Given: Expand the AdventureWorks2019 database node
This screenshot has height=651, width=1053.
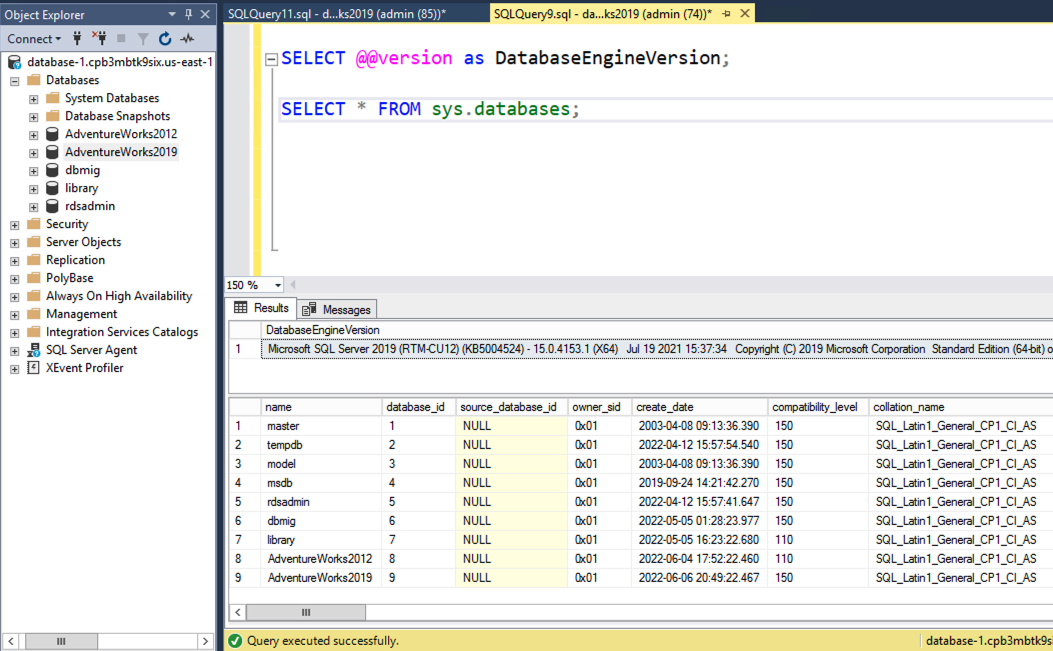Looking at the screenshot, I should (33, 153).
